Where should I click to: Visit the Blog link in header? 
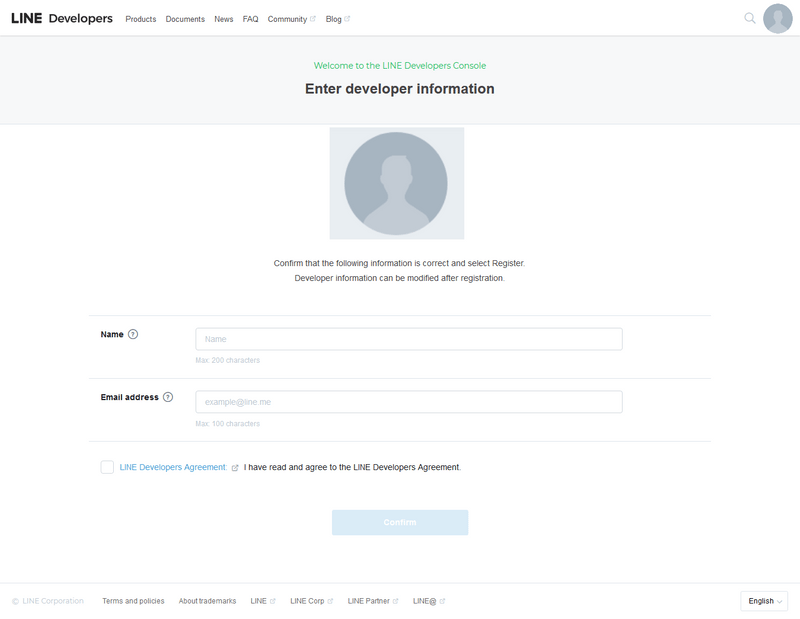pyautogui.click(x=334, y=19)
